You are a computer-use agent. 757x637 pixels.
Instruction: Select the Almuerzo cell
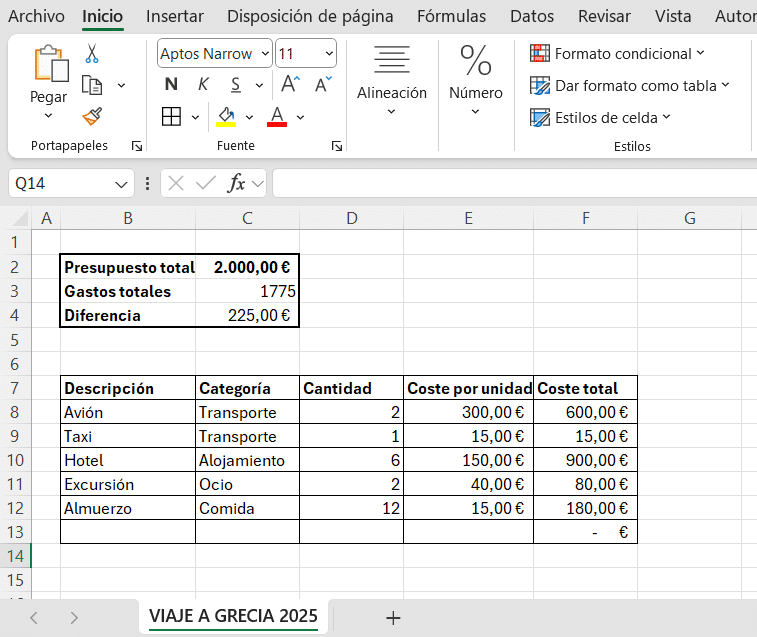tap(128, 508)
